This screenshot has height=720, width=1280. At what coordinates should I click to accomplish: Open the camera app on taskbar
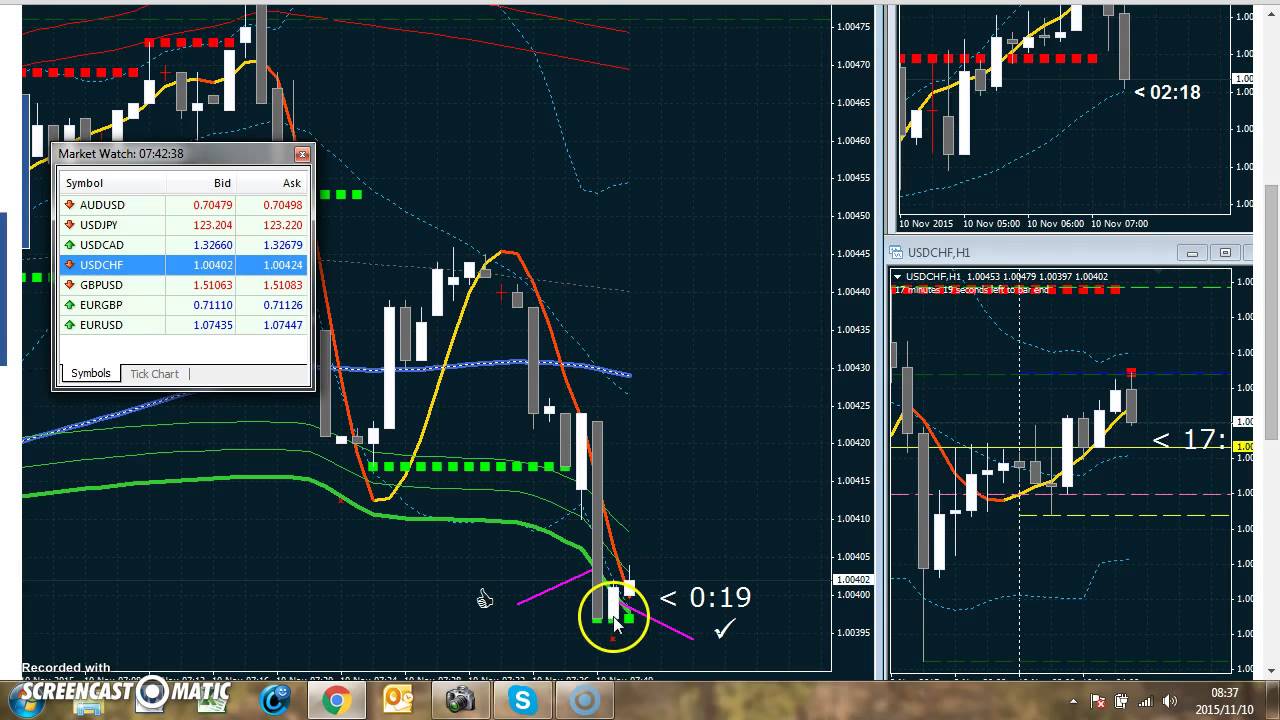(x=460, y=701)
